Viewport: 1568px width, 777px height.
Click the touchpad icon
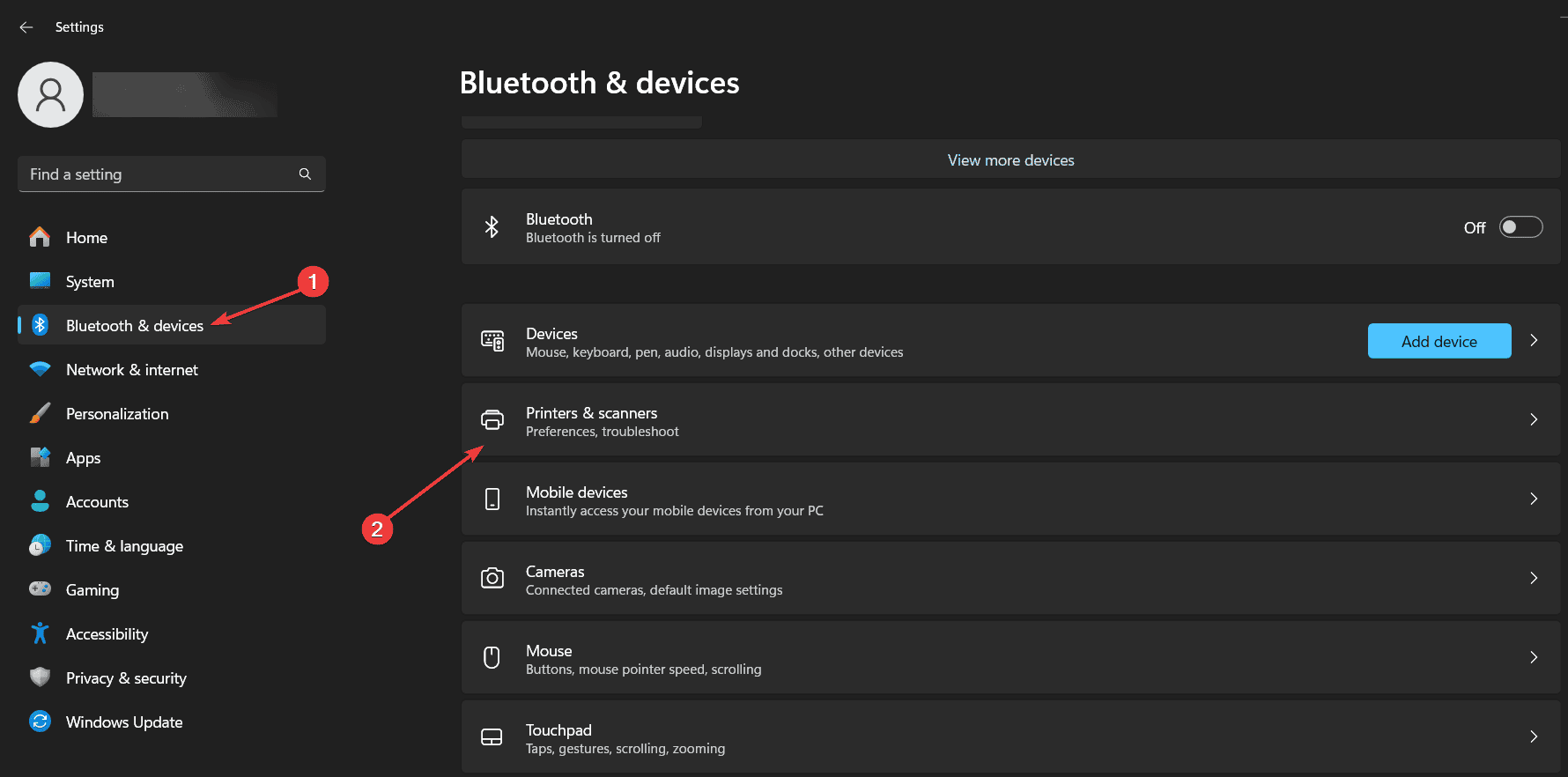492,737
